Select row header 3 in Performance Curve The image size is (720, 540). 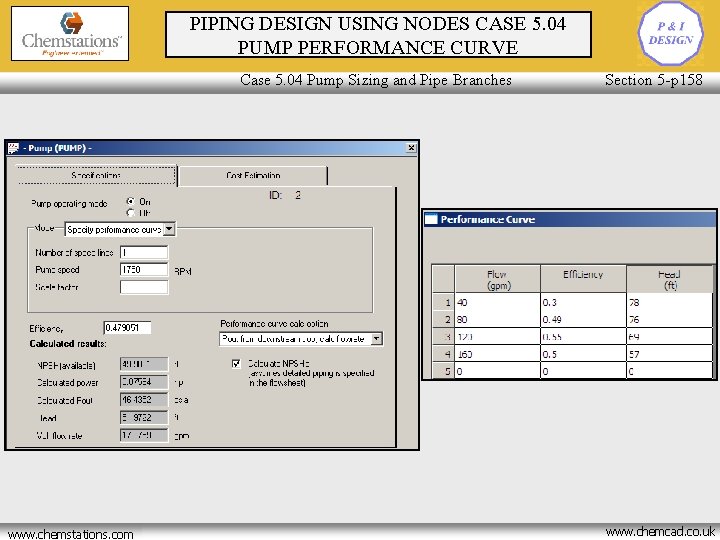pos(444,337)
